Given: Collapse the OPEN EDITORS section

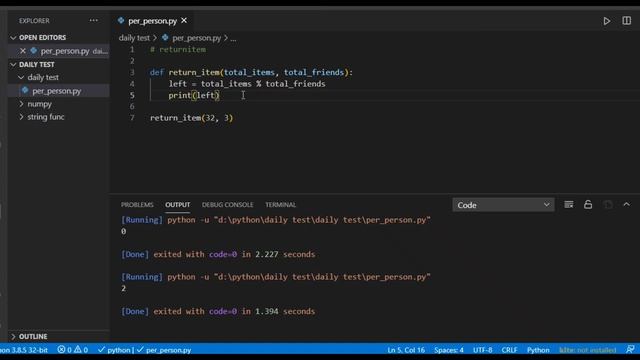Looking at the screenshot, I should pos(13,38).
